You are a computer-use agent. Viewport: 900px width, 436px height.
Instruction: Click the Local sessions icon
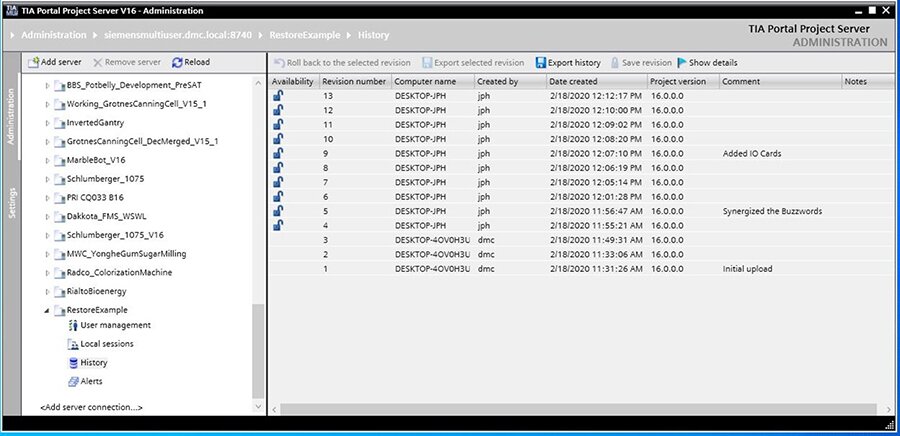click(x=73, y=344)
